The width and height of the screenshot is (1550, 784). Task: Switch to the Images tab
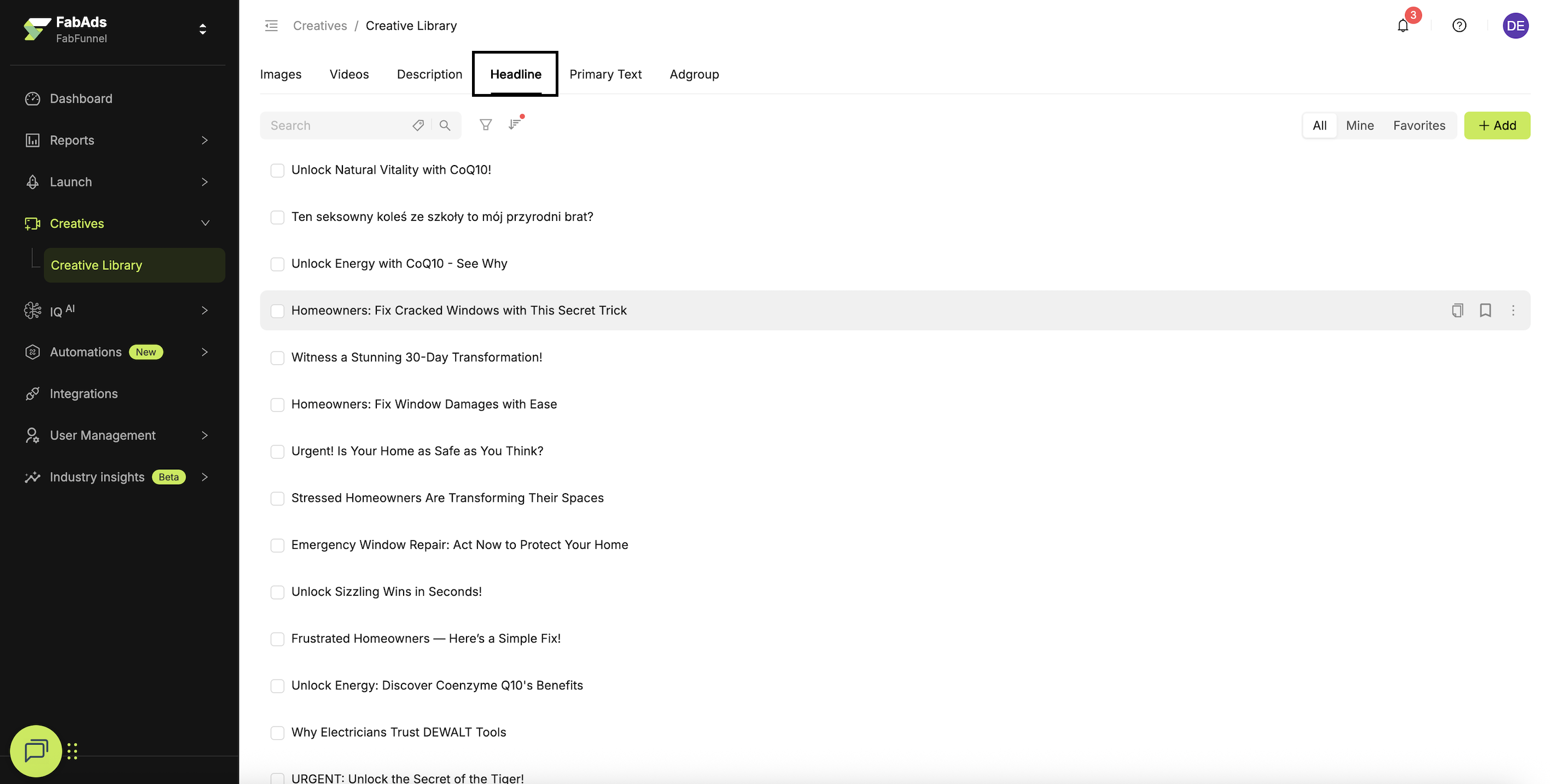point(281,74)
